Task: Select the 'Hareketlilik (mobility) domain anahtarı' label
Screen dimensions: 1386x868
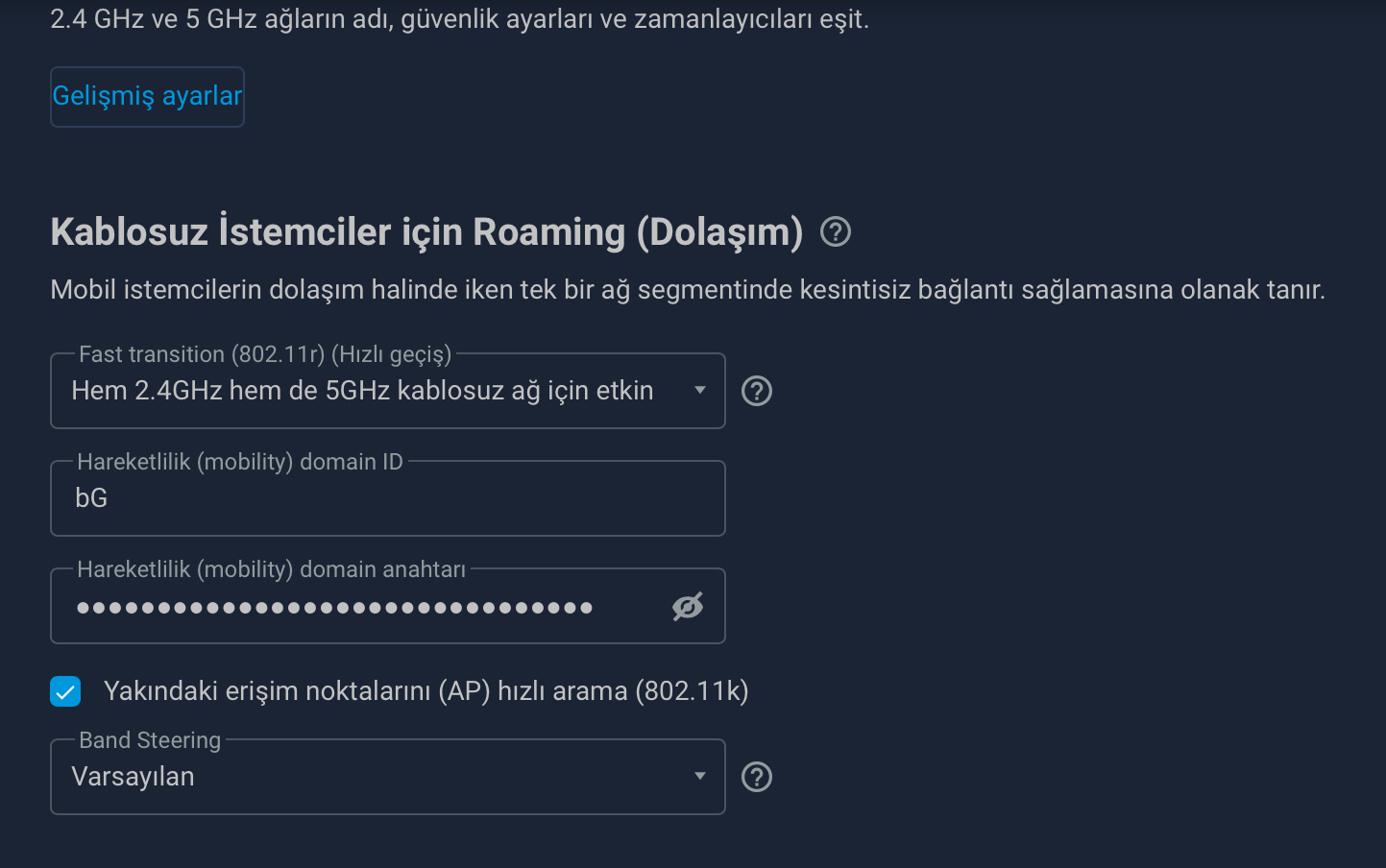Action: pos(271,569)
